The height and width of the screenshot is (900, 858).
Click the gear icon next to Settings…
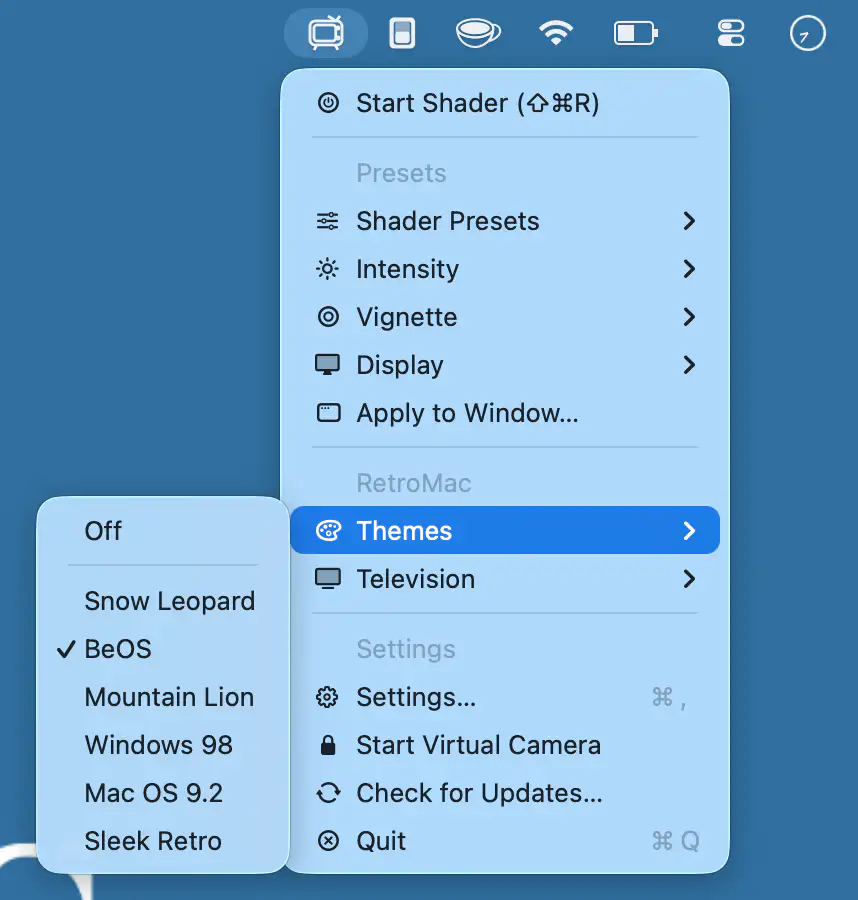tap(328, 697)
